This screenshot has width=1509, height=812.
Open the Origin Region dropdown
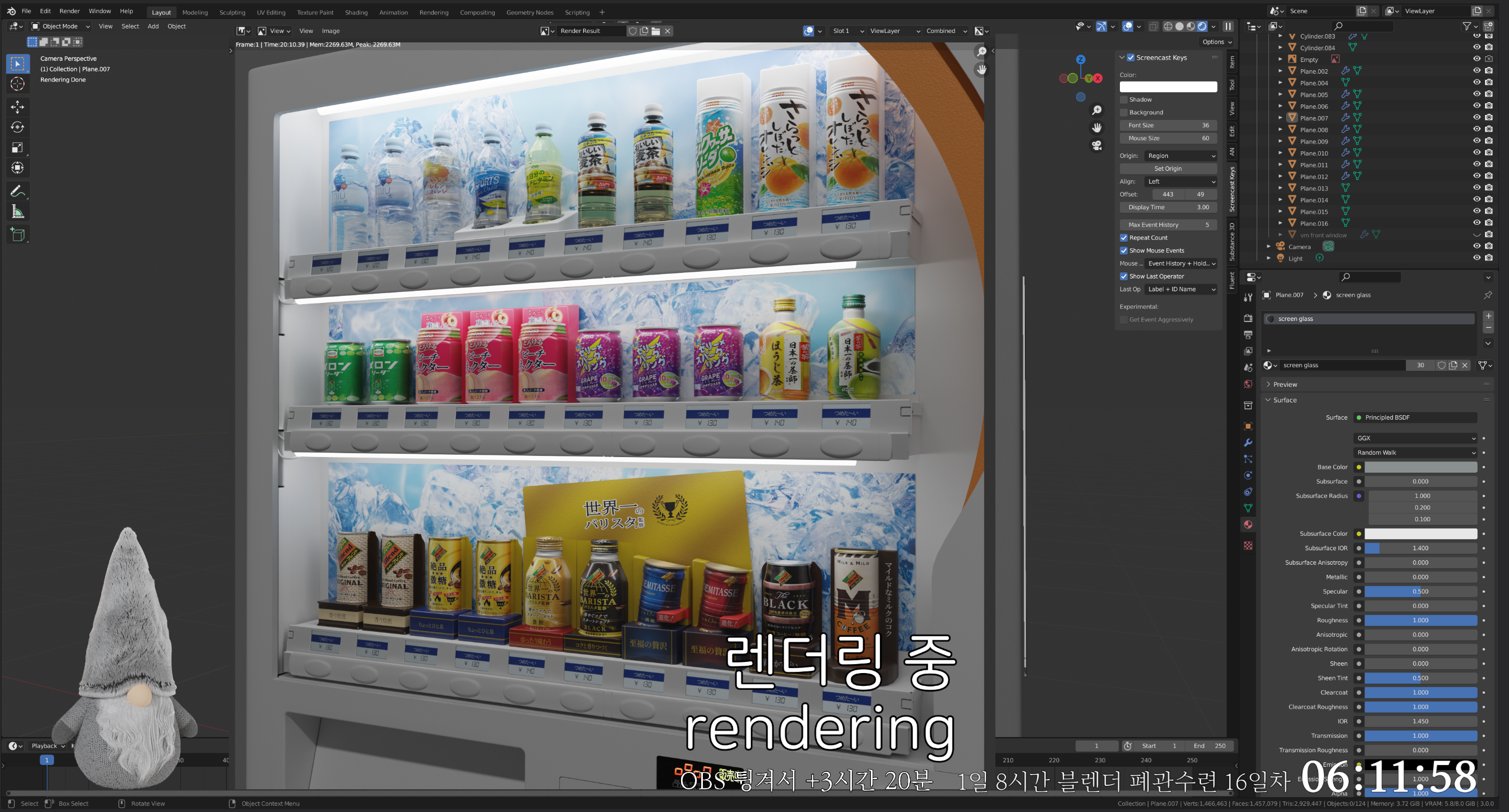pyautogui.click(x=1181, y=156)
